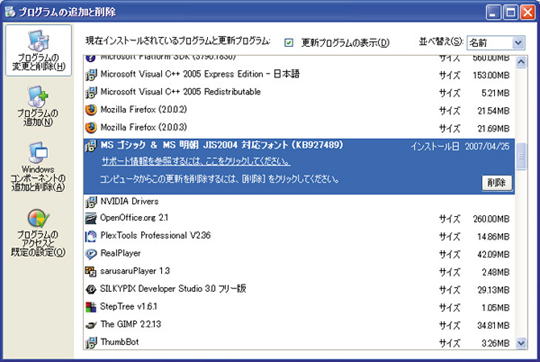Open Windows コンポーネントの追加と削除 icon
The height and width of the screenshot is (362, 540).
(x=38, y=167)
